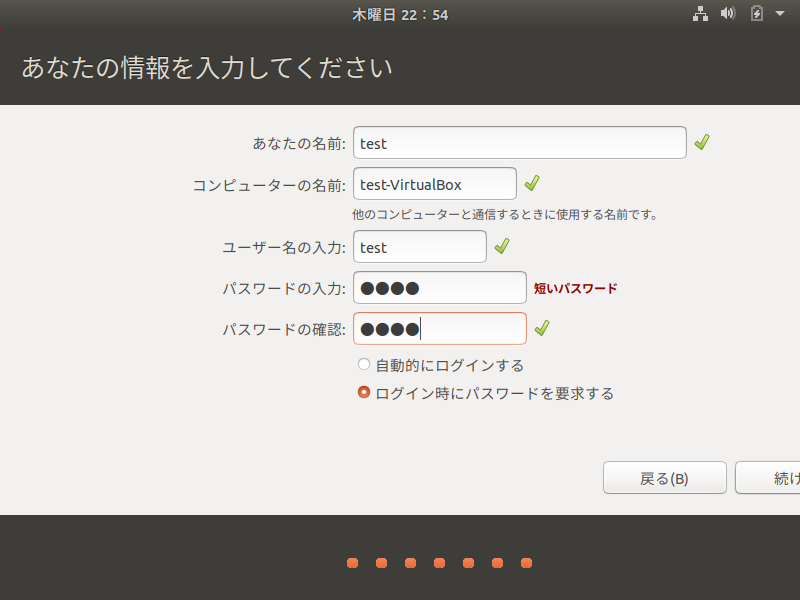Click the hint text 他のコンピューターと通信するときに使用する名前です。

click(x=505, y=214)
